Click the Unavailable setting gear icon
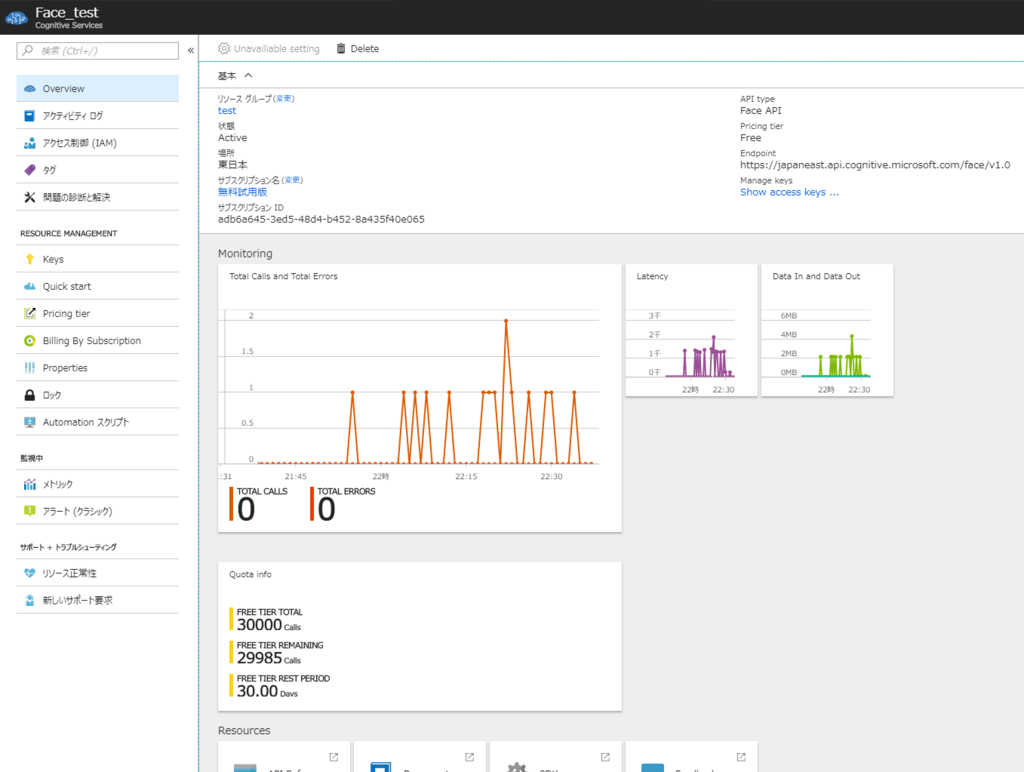Image resolution: width=1024 pixels, height=772 pixels. pyautogui.click(x=224, y=48)
